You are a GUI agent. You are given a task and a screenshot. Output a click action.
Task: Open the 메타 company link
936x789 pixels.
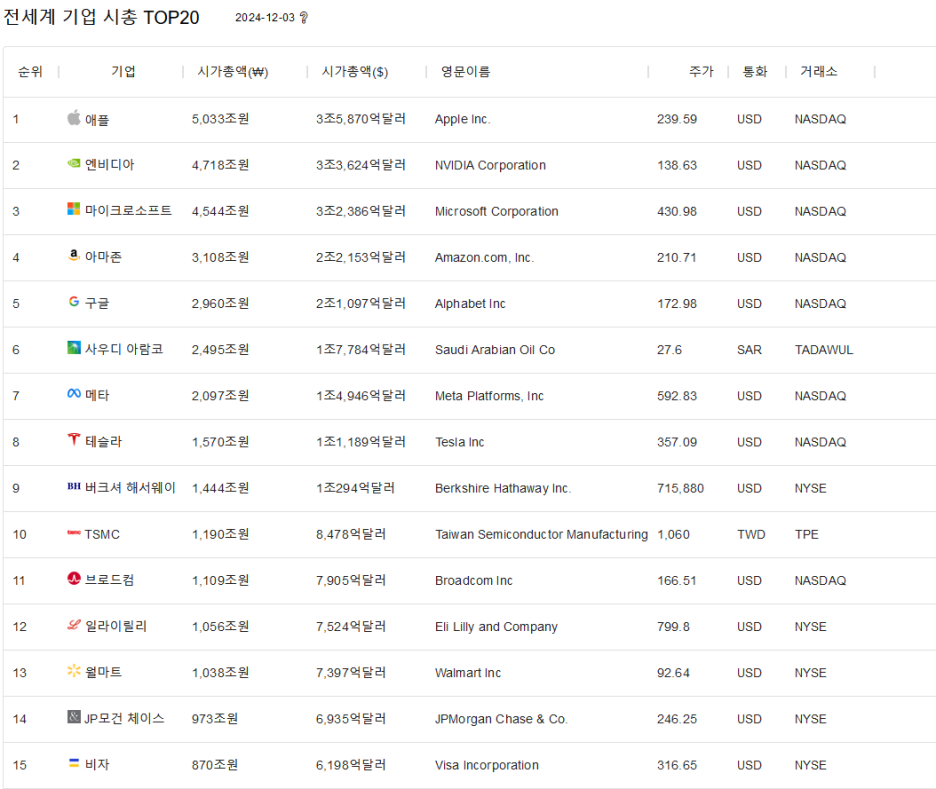pyautogui.click(x=97, y=395)
